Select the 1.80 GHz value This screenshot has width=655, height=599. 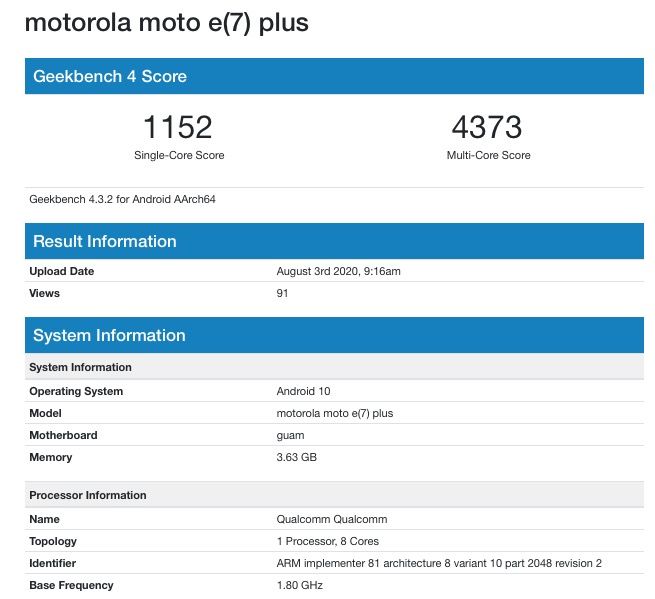pos(300,585)
